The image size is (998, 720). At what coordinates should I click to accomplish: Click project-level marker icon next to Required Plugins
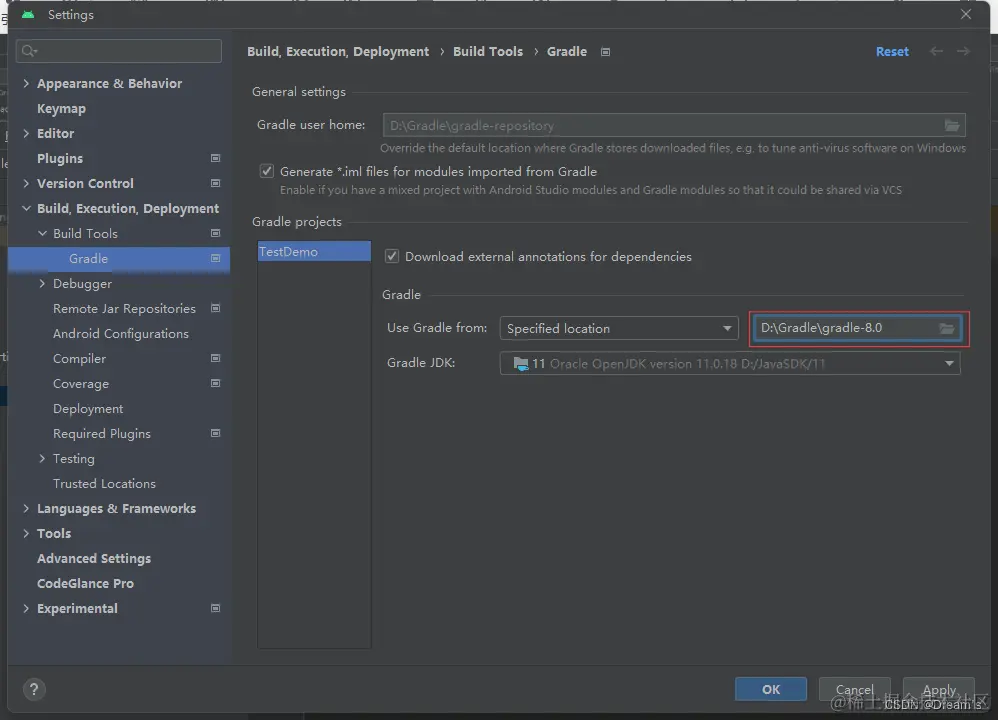[216, 434]
